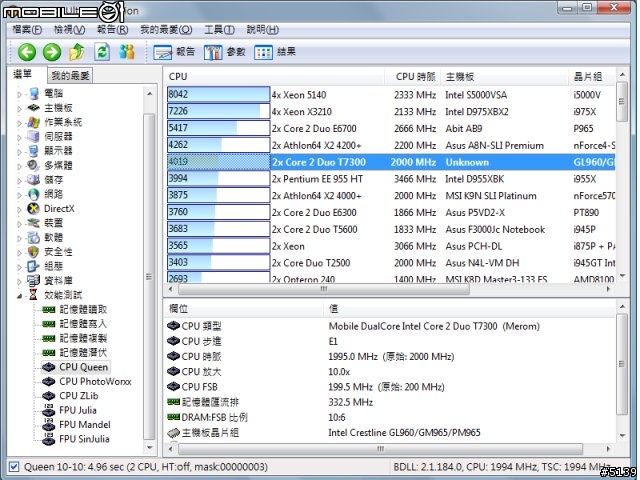Open the 檢視(V) menu
This screenshot has height=480, width=640.
[x=69, y=30]
